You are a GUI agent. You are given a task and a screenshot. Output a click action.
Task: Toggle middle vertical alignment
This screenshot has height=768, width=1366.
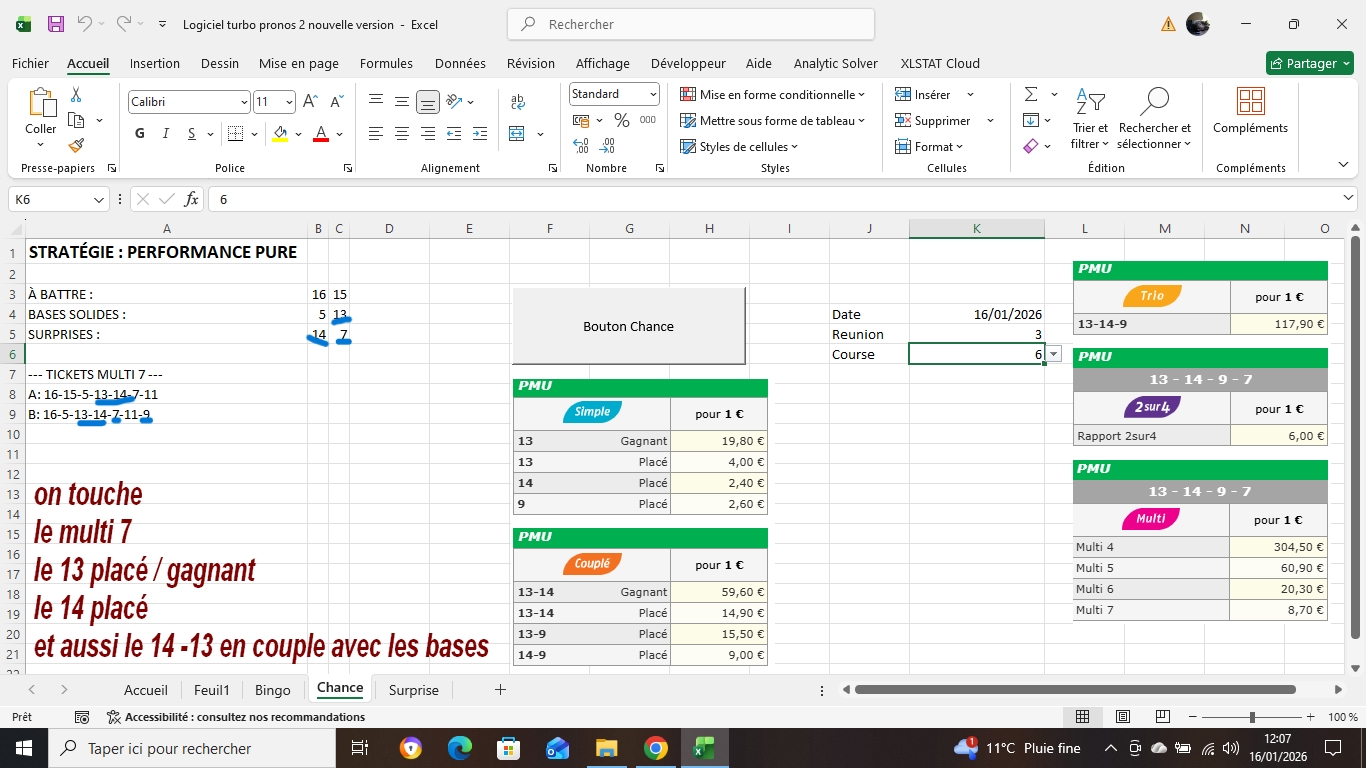pos(402,102)
